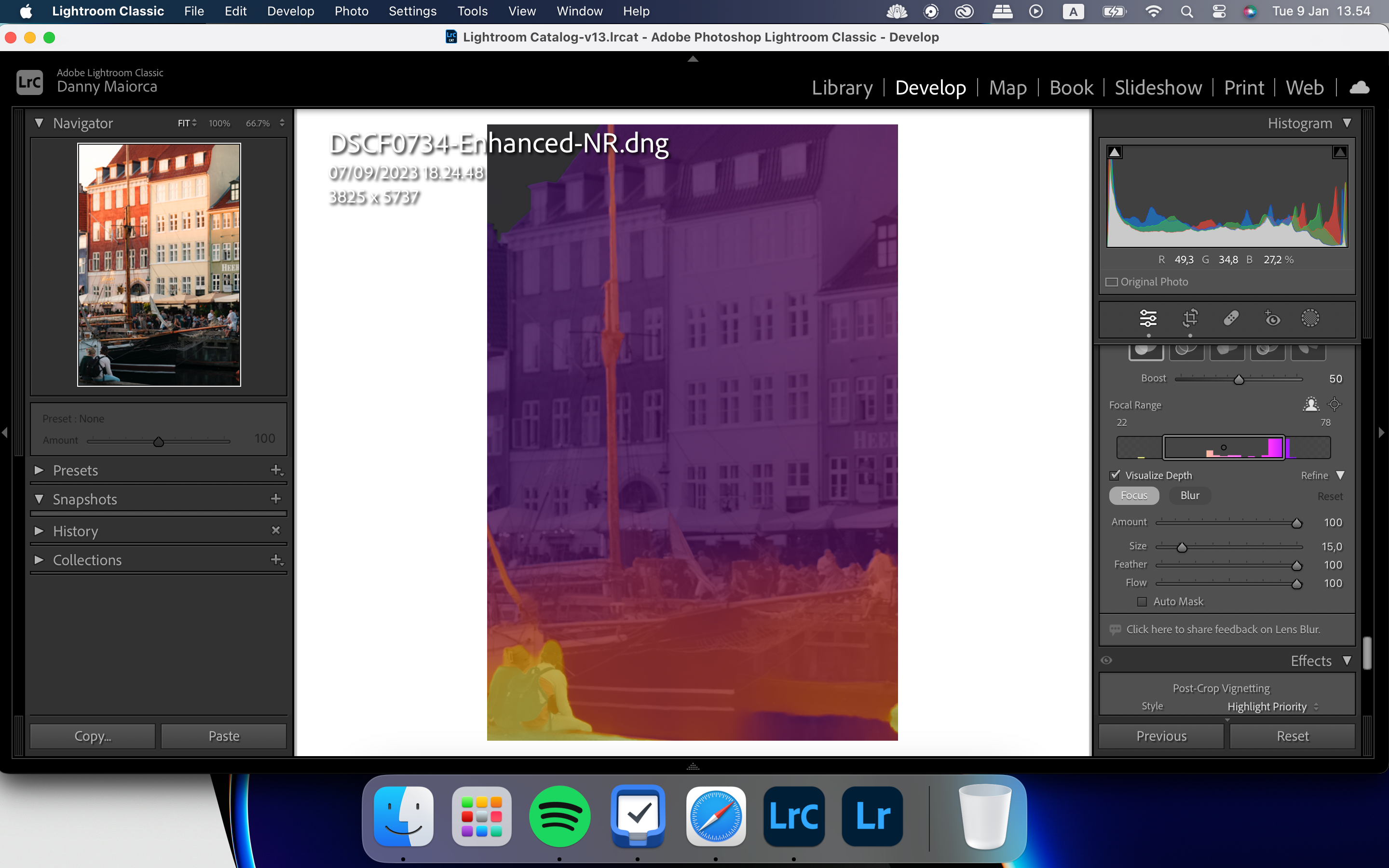Expand the History panel
This screenshot has width=1389, height=868.
coord(37,530)
